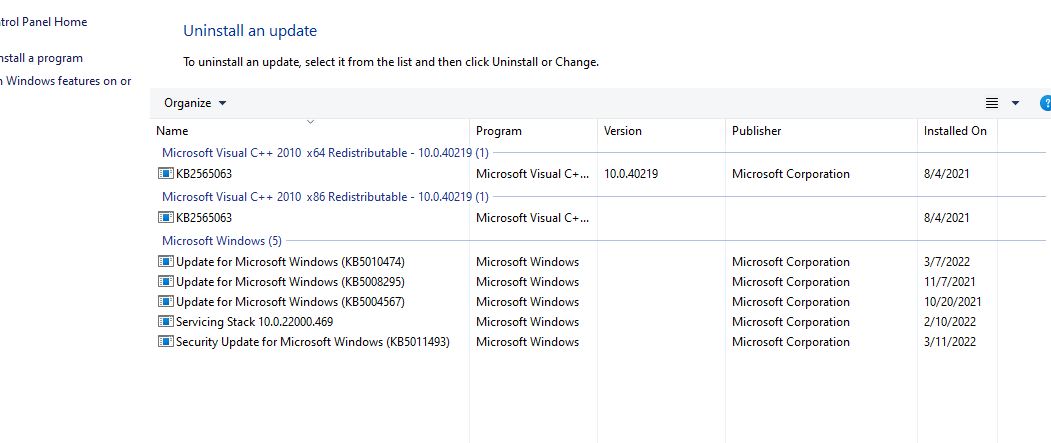This screenshot has width=1051, height=443.
Task: Click the icon next to Security Update KB5011493
Action: (x=166, y=342)
